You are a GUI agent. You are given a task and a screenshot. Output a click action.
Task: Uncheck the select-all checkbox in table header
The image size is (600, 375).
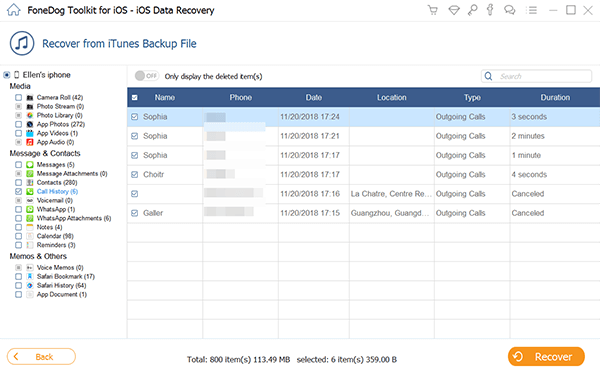135,98
